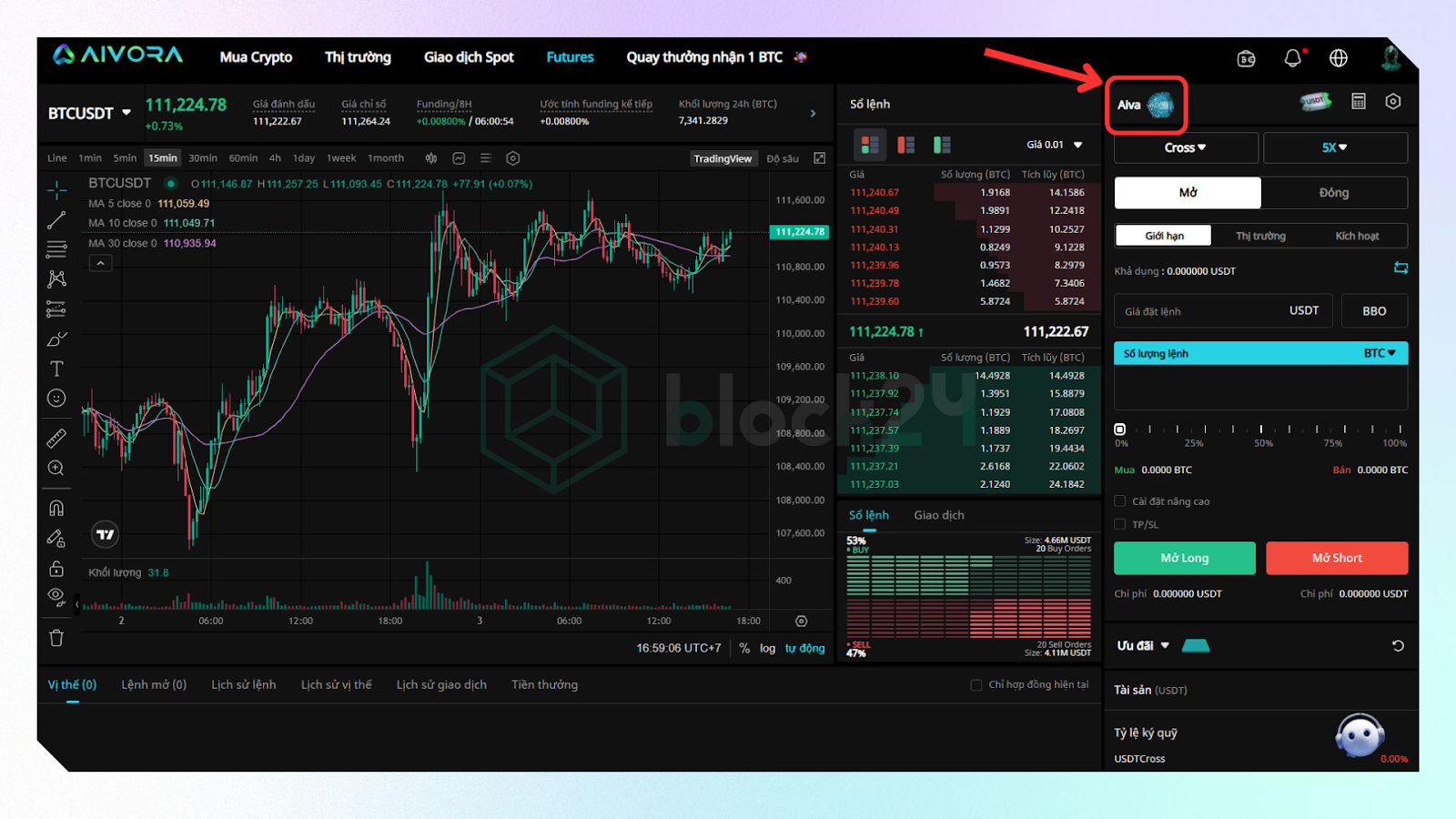Screen dimensions: 1456x819
Task: Switch chart to TradingView mode
Action: pos(723,158)
